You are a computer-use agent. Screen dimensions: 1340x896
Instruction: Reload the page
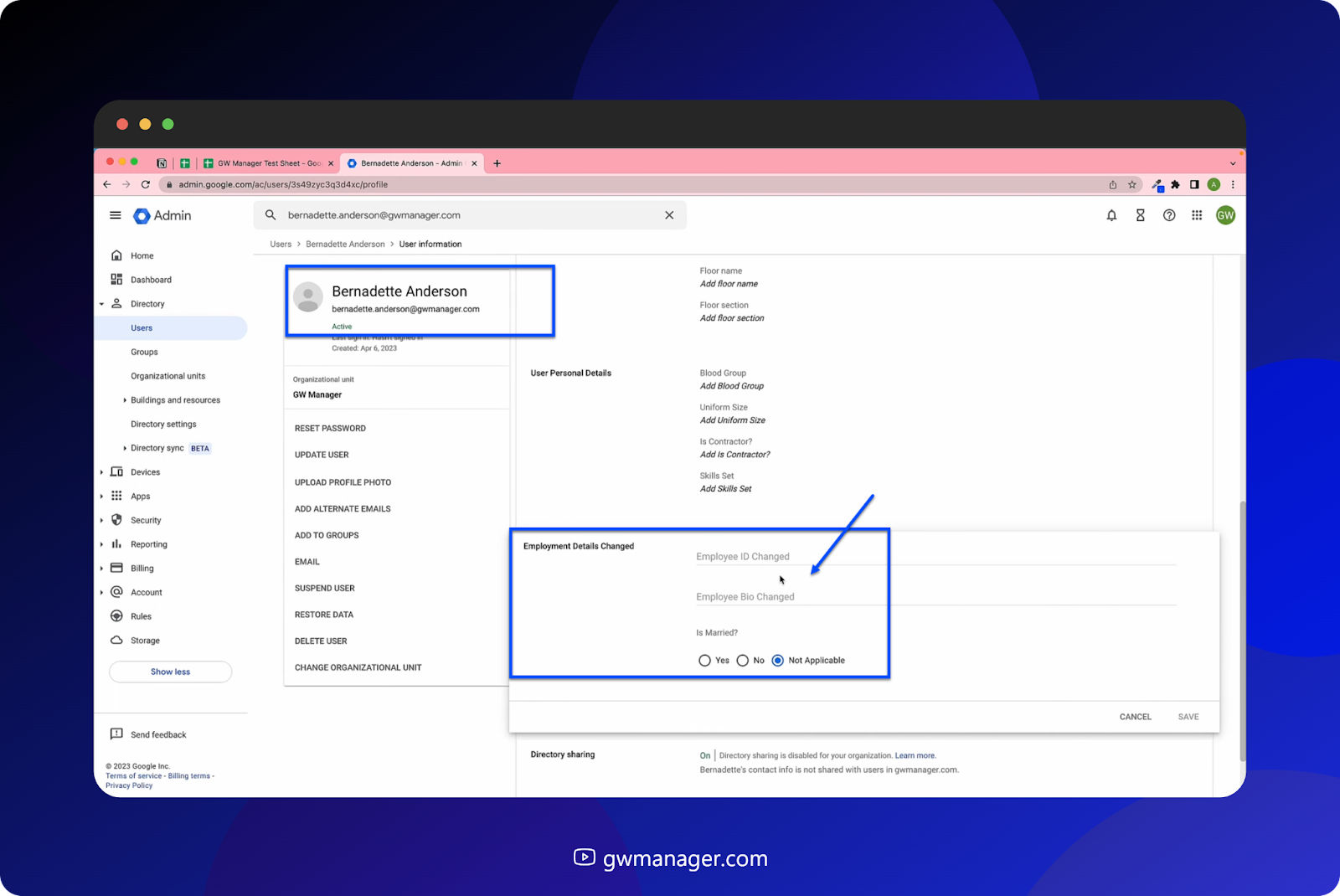(x=146, y=184)
